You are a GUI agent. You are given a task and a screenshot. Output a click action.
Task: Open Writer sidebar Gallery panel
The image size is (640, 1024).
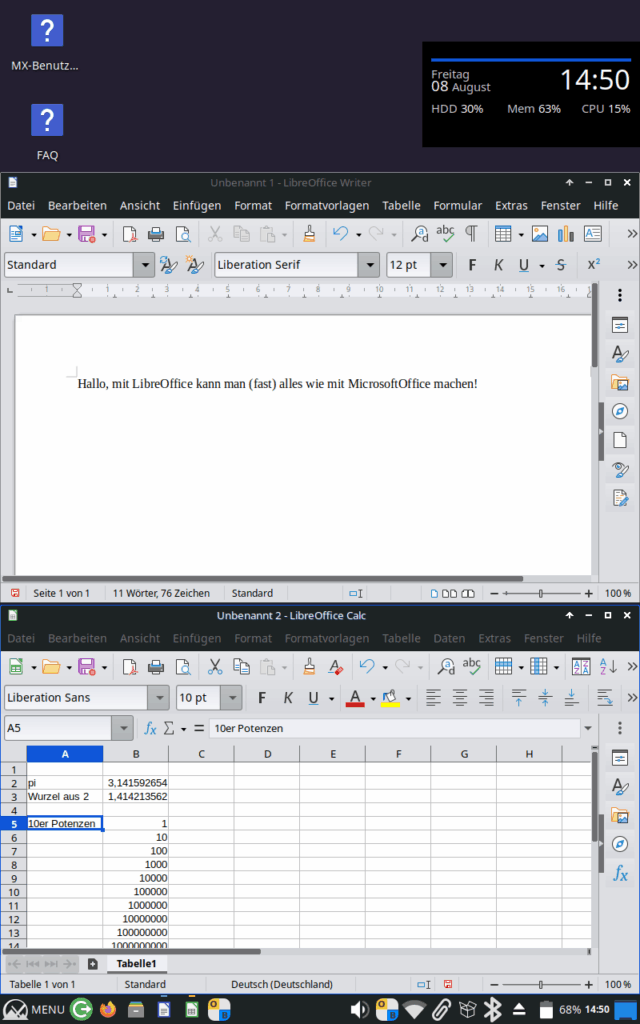coord(620,382)
